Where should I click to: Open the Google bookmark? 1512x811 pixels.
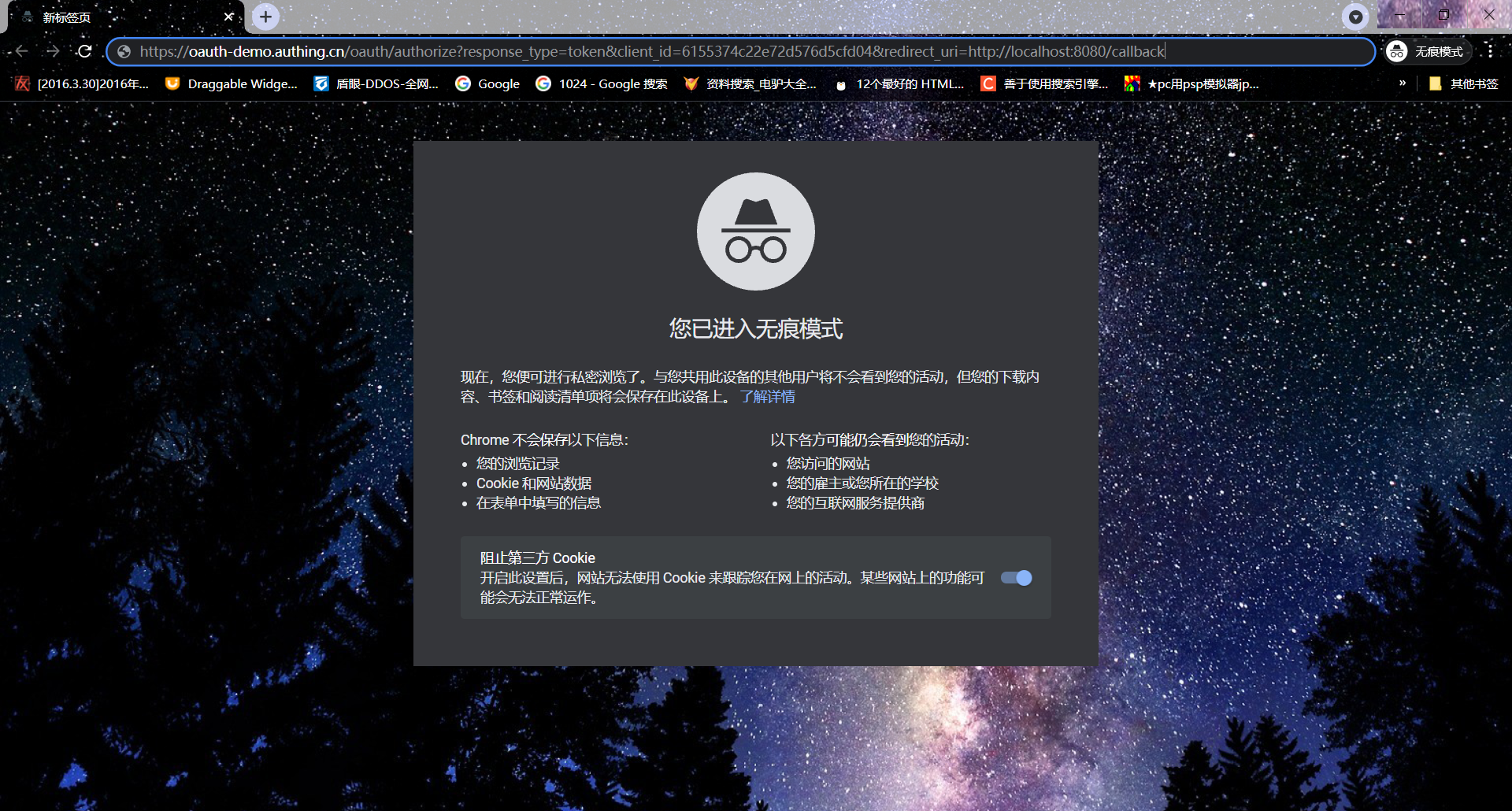tap(487, 83)
